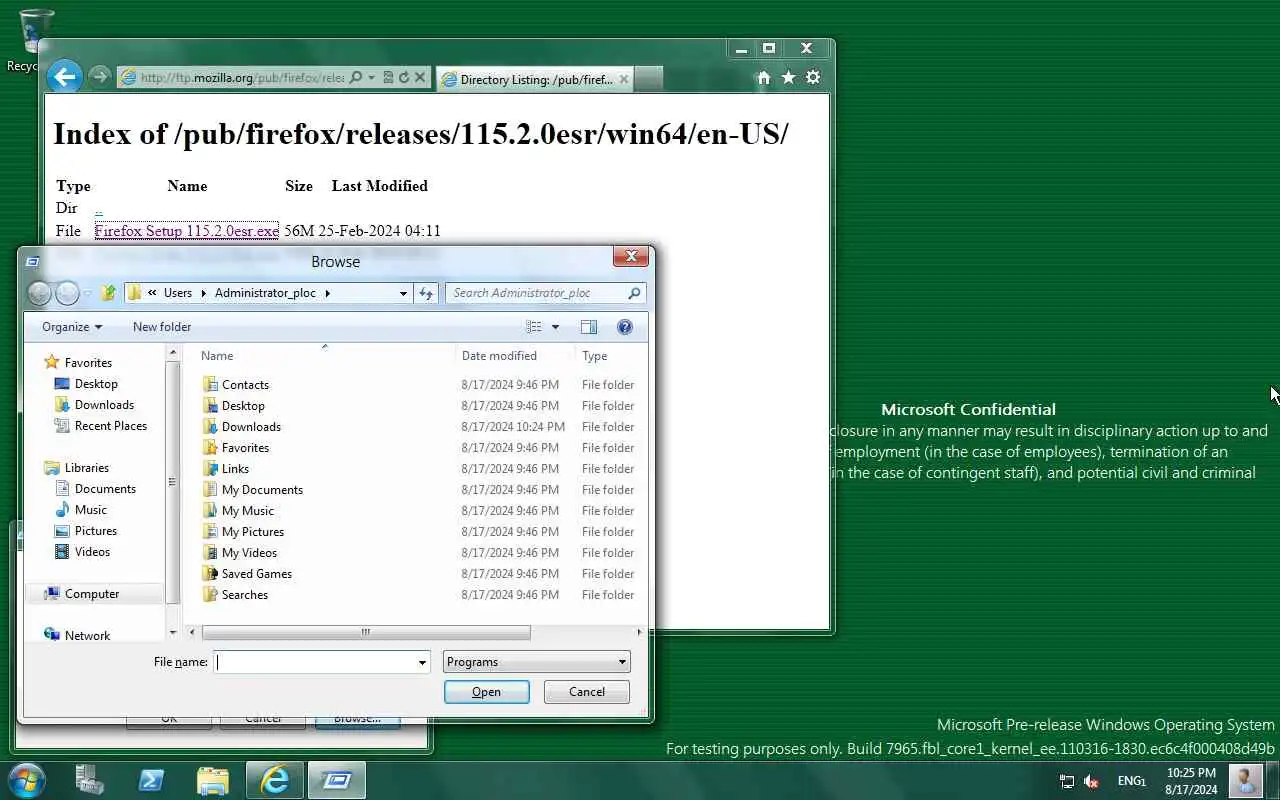1280x800 pixels.
Task: Select Documents under Libraries
Action: [x=105, y=489]
